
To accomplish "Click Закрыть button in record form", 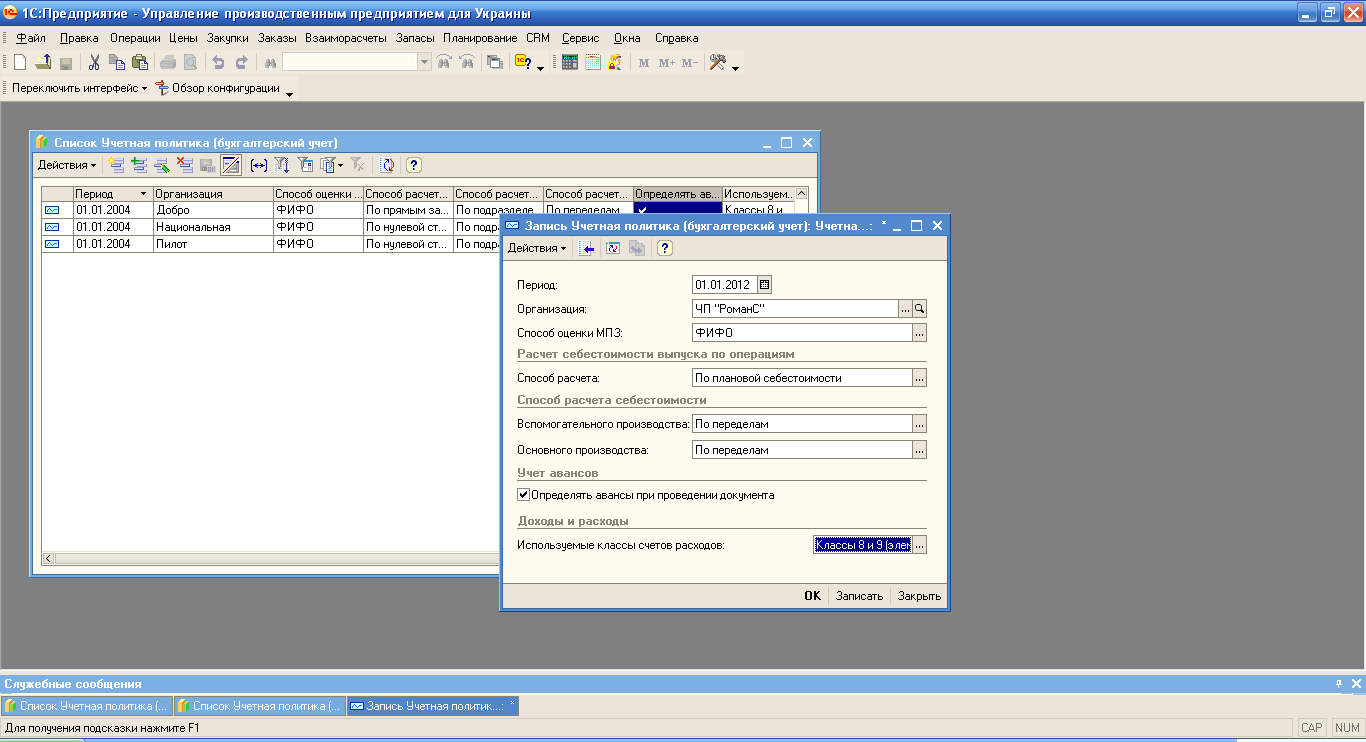I will (919, 596).
